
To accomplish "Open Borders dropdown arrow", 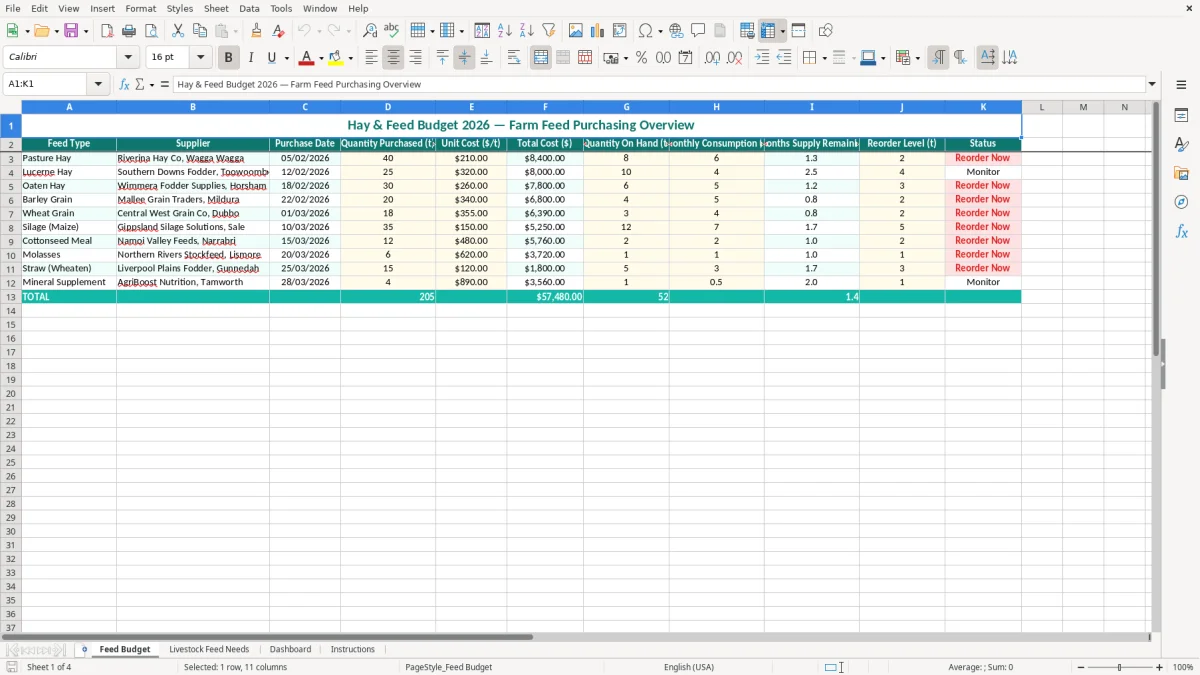I will point(824,58).
